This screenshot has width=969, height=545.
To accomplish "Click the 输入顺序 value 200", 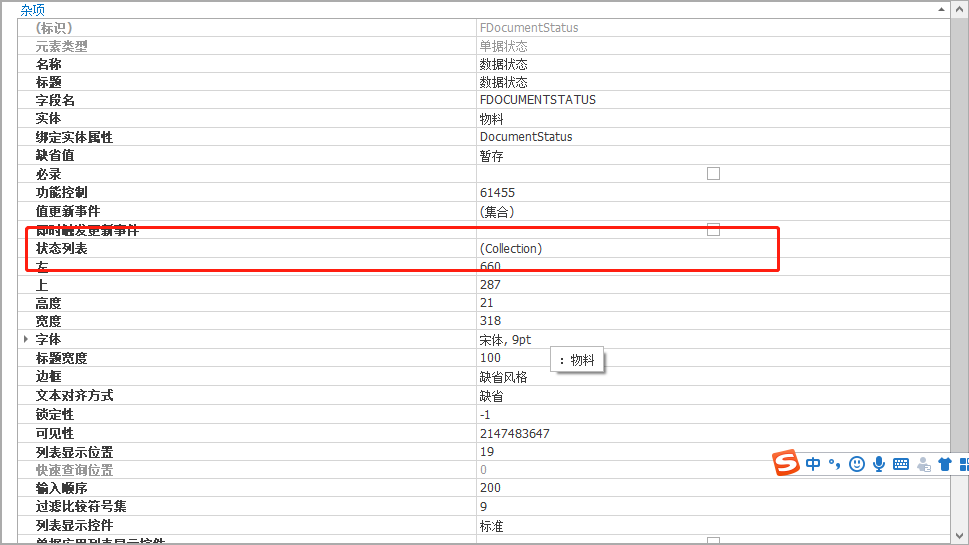I will (x=490, y=488).
